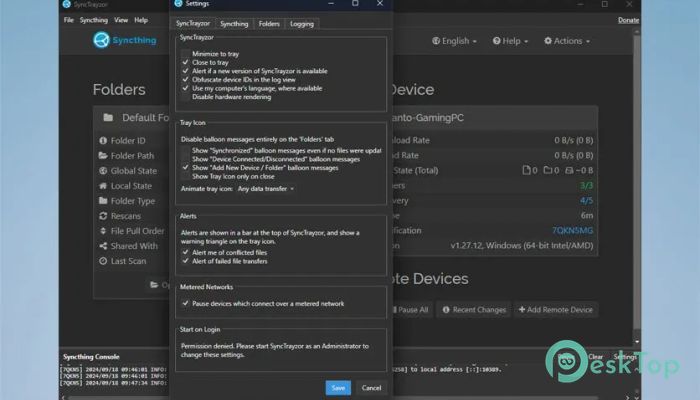Toggle Use my computer's language option
Viewport: 700px width, 400px height.
click(185, 88)
